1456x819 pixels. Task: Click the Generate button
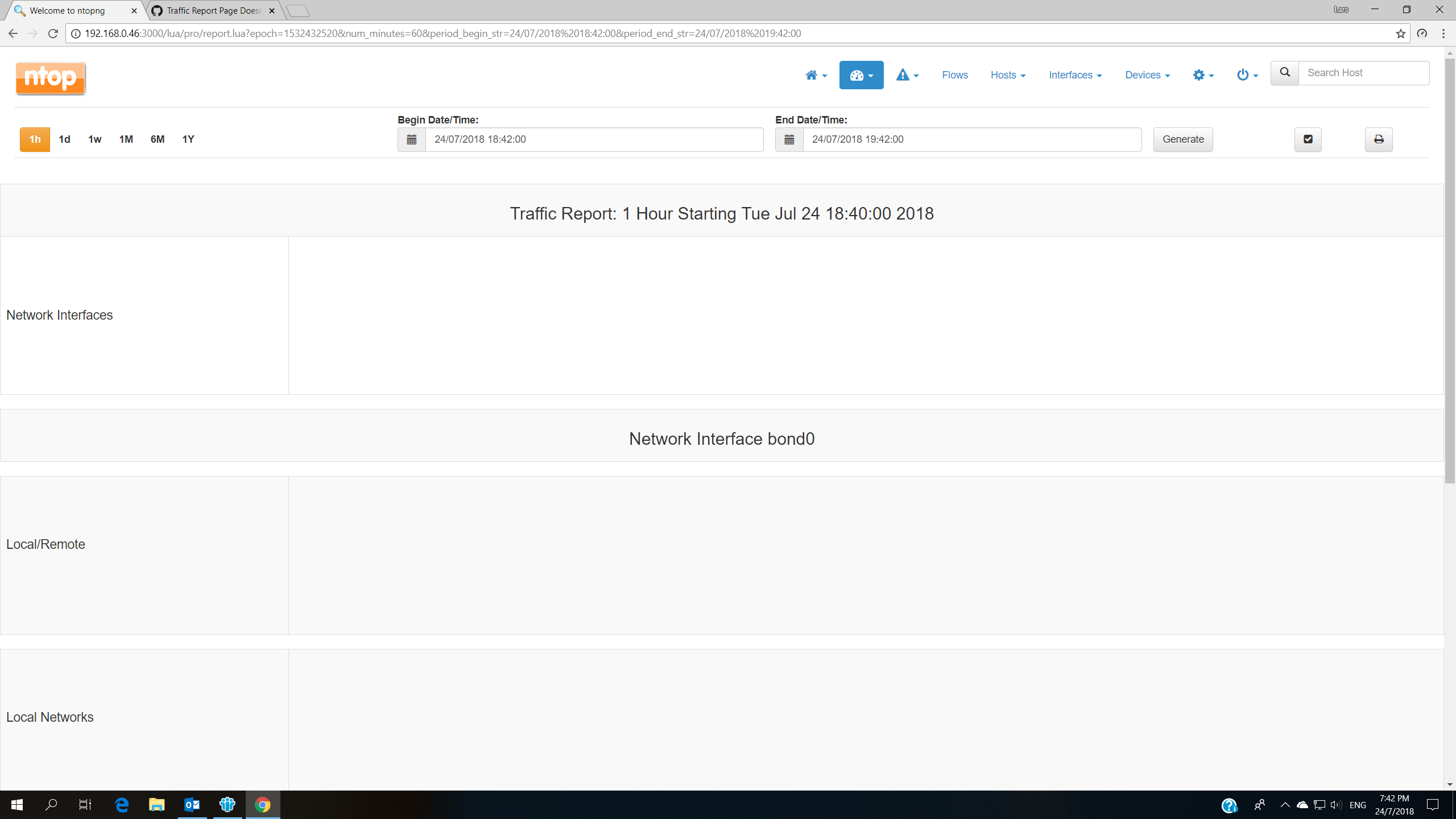pos(1182,139)
